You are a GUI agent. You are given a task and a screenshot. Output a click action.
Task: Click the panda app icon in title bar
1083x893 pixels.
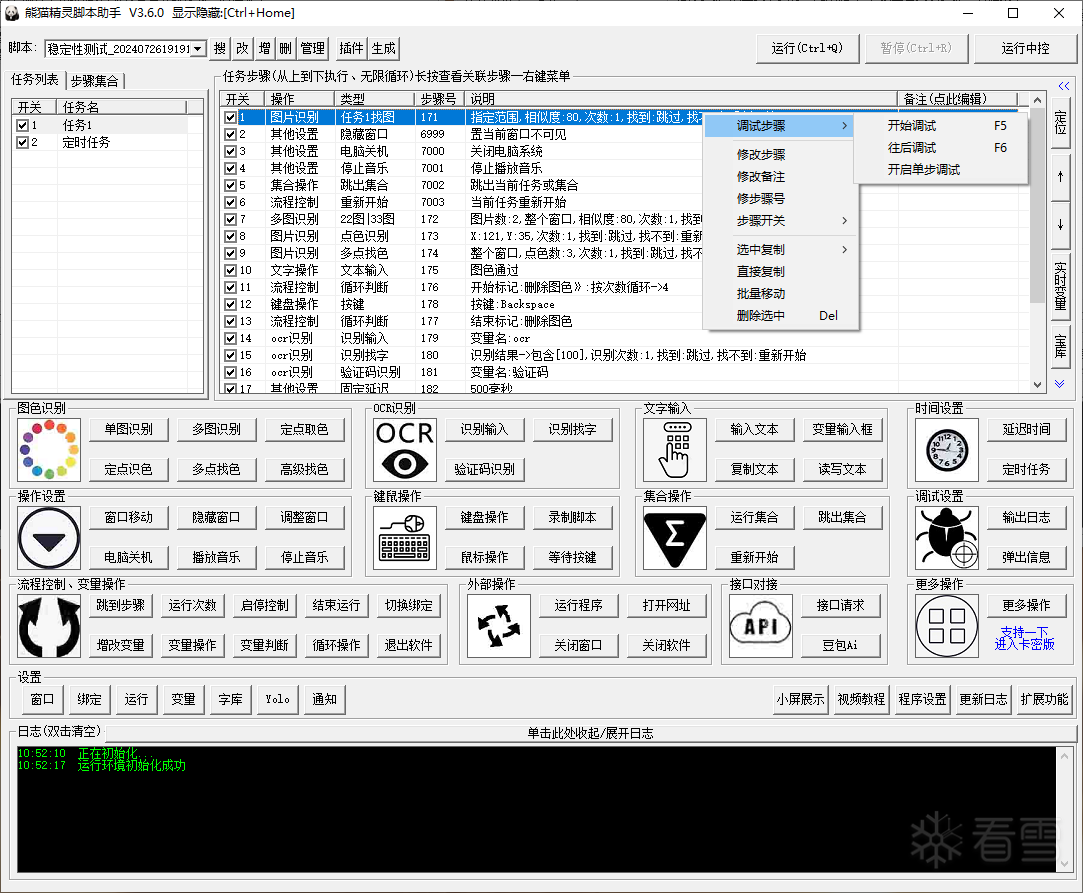[x=12, y=13]
